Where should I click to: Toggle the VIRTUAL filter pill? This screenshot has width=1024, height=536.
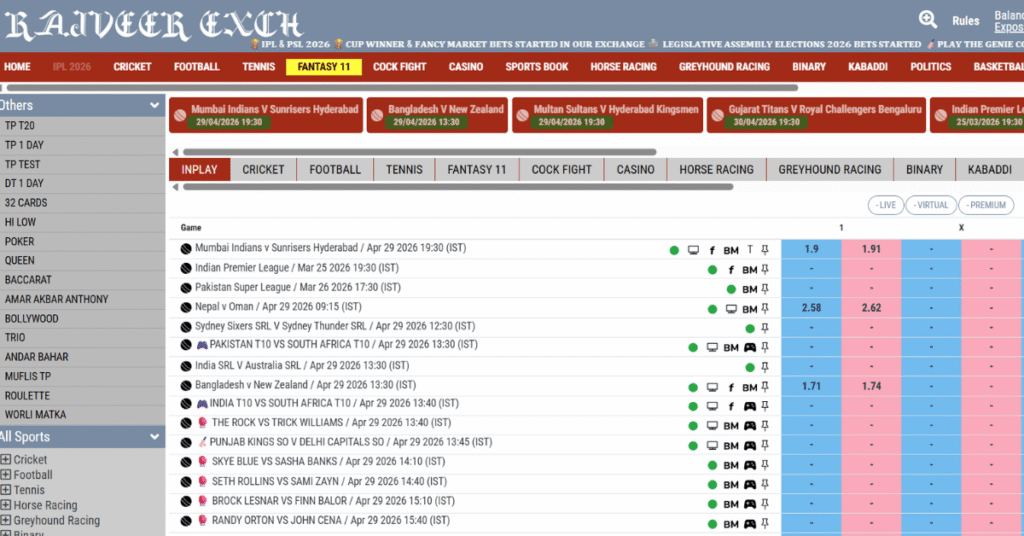tap(930, 205)
